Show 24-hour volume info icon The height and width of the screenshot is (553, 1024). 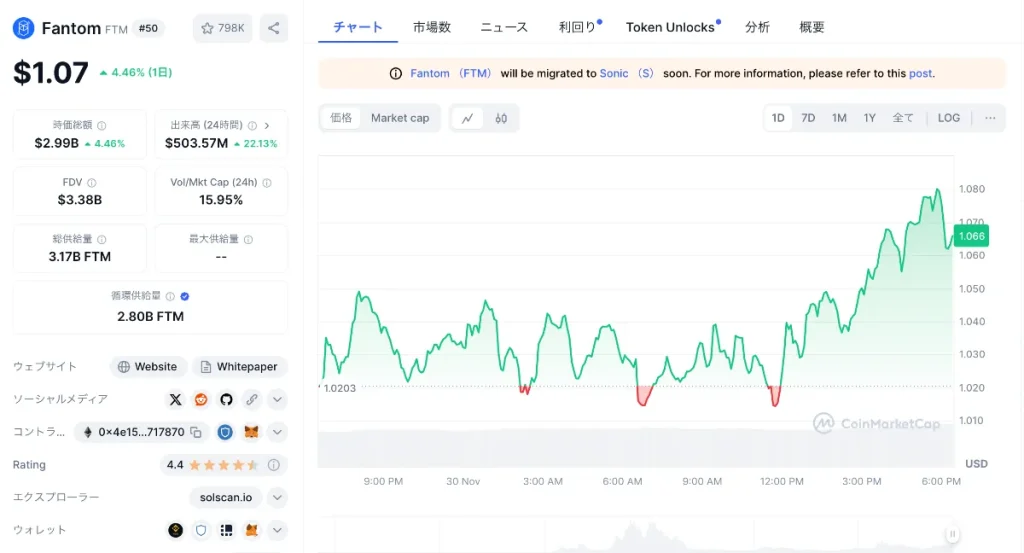(x=252, y=125)
